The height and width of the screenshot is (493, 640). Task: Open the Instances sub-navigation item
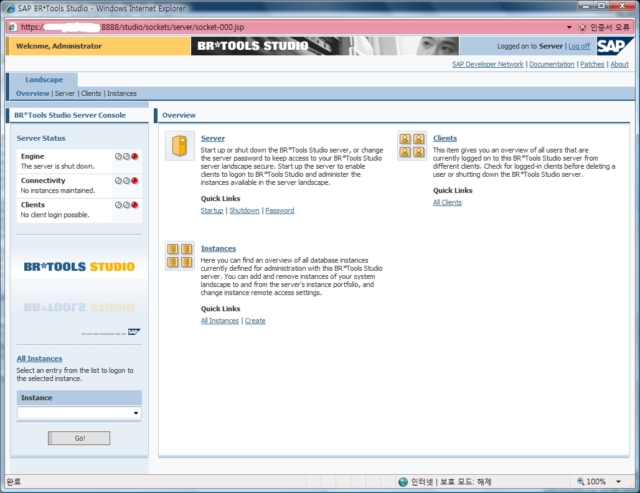[x=122, y=93]
